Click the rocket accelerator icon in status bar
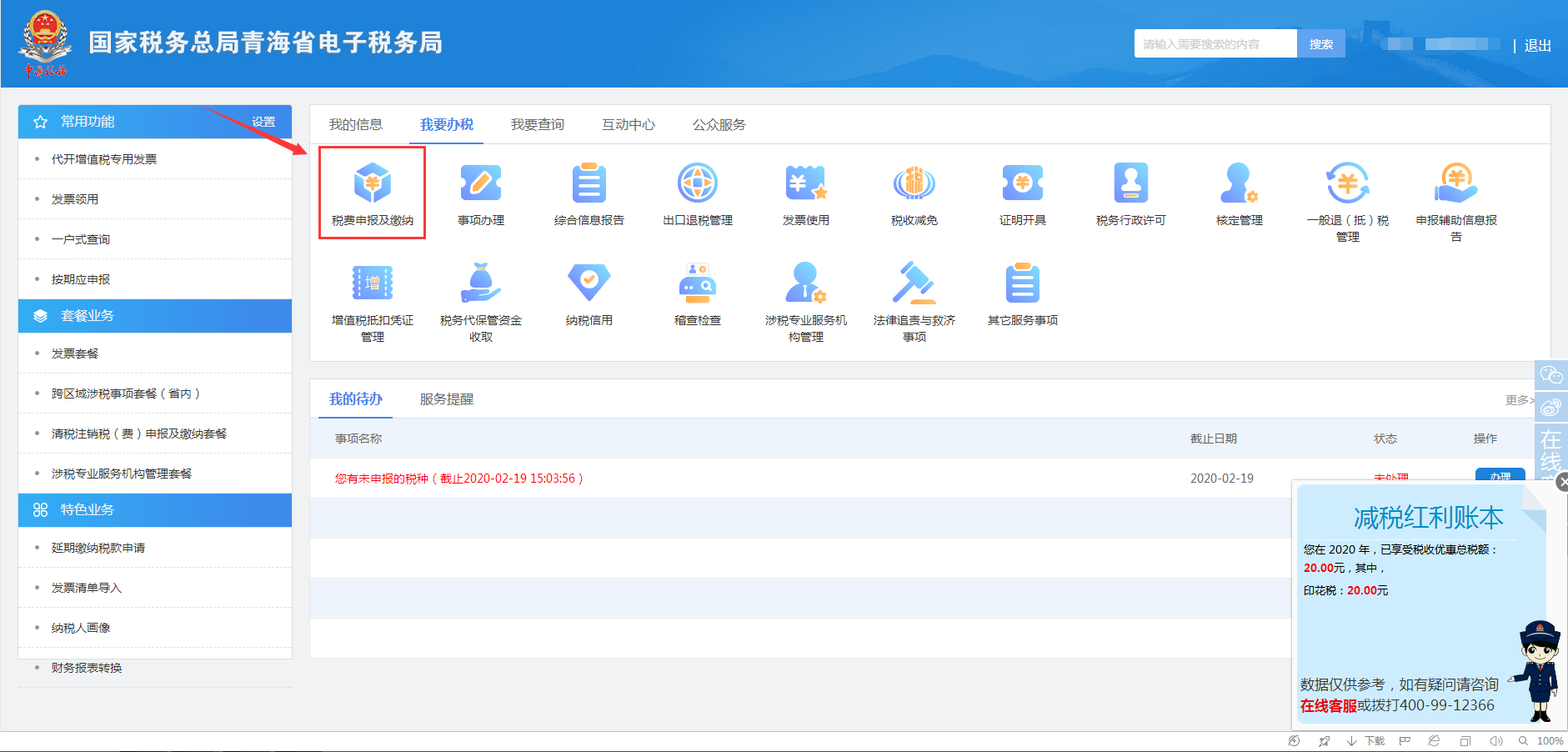The height and width of the screenshot is (752, 1568). 1324,741
